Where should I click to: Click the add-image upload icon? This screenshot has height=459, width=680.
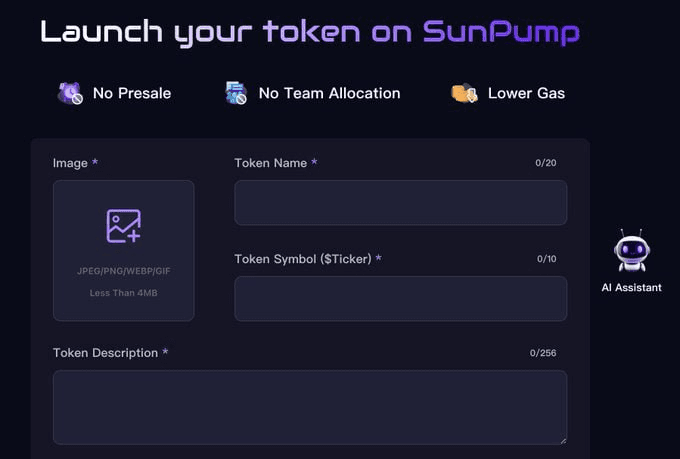pos(124,226)
